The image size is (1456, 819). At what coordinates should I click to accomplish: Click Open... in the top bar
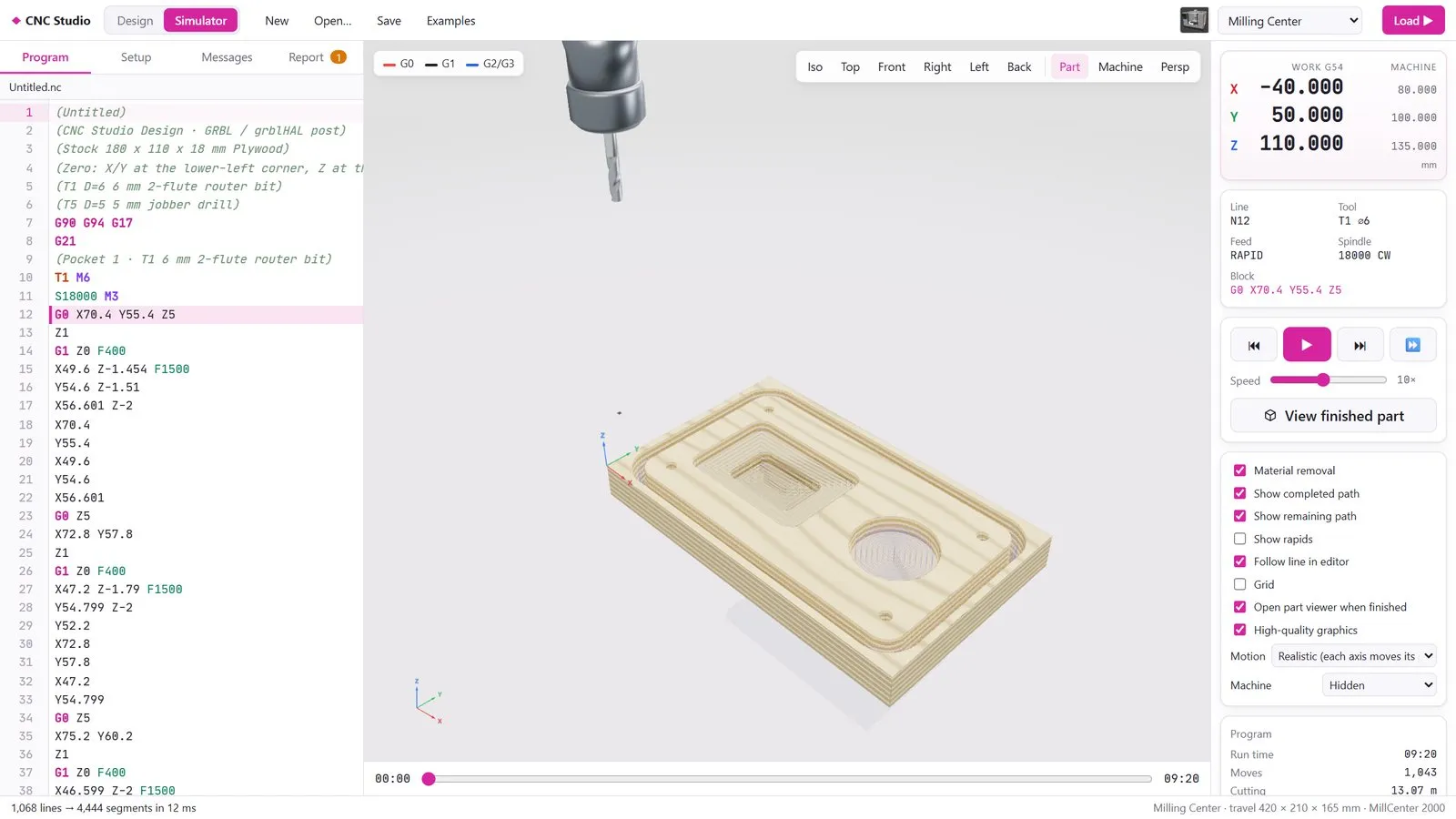(x=332, y=20)
